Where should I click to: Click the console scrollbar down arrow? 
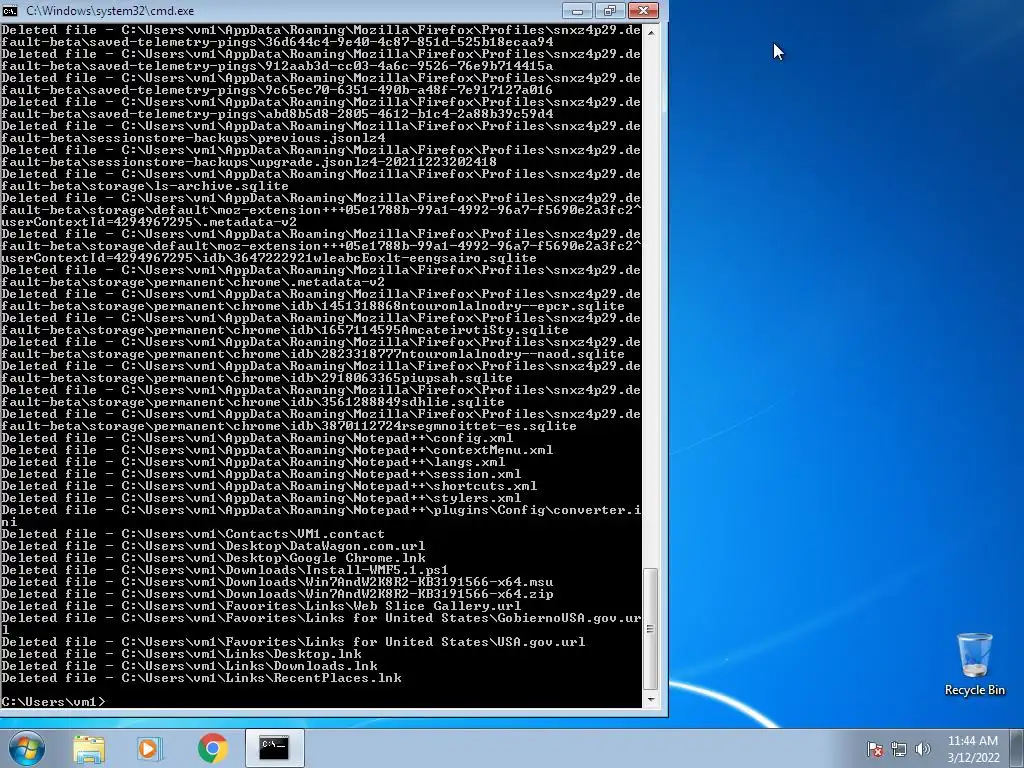650,700
